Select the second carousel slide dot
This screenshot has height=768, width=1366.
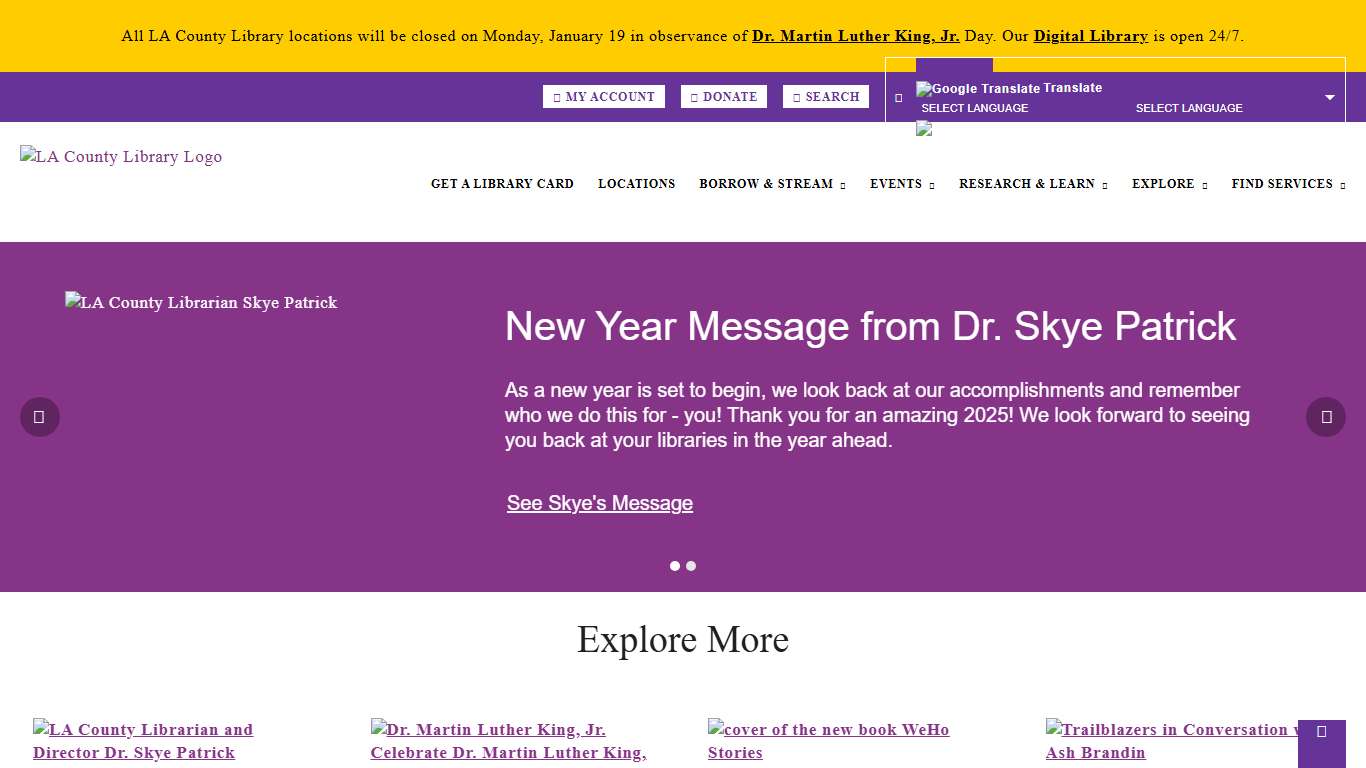tap(691, 566)
